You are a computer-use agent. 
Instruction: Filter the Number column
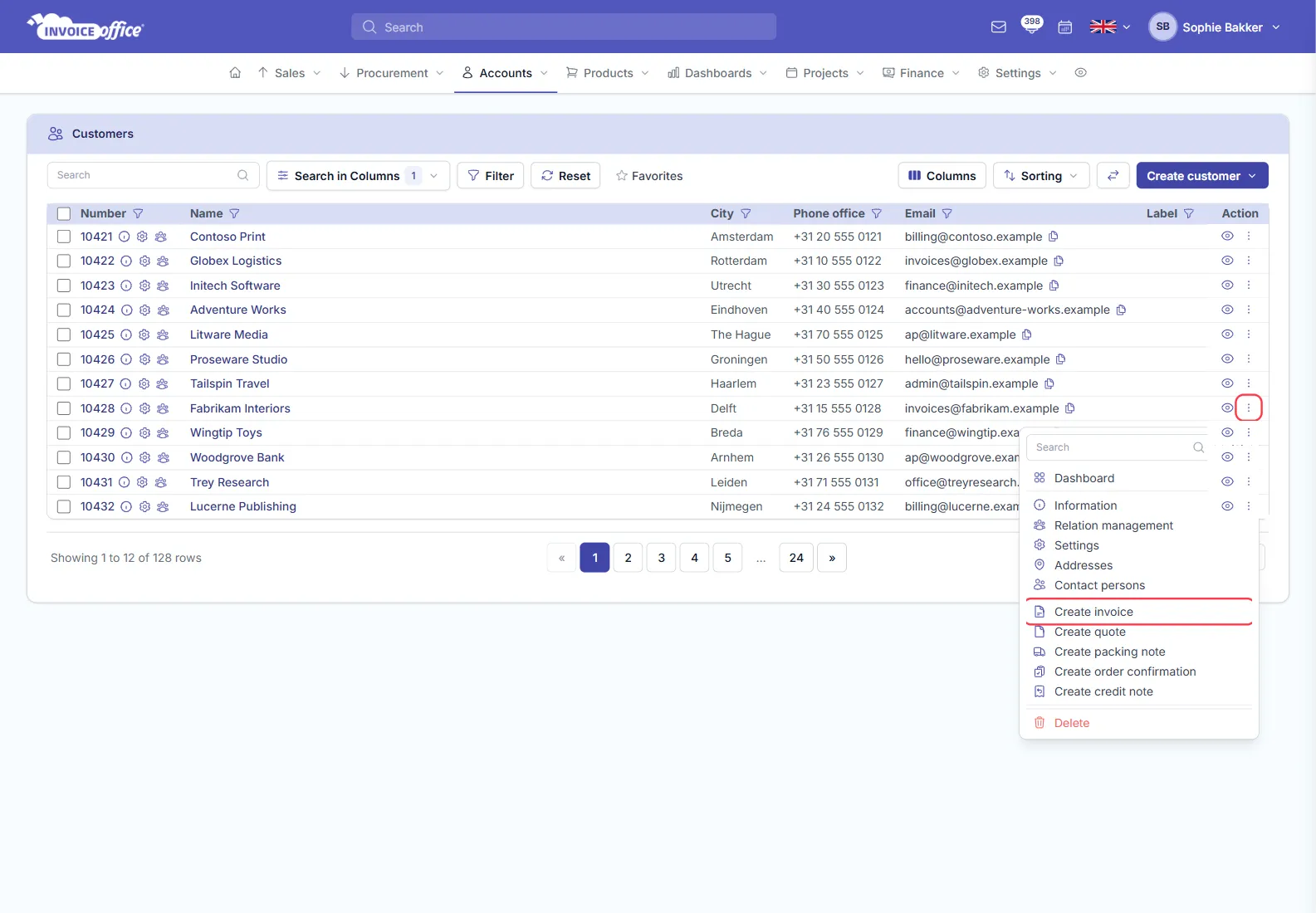138,213
